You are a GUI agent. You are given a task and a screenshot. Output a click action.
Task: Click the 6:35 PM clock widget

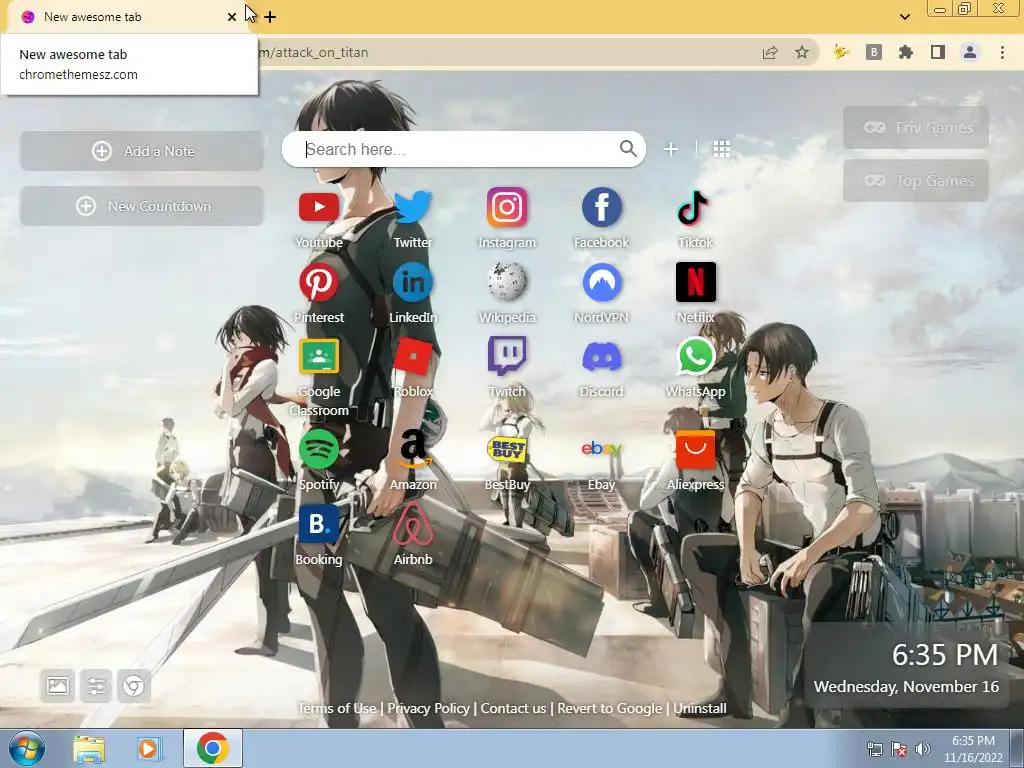pos(945,654)
